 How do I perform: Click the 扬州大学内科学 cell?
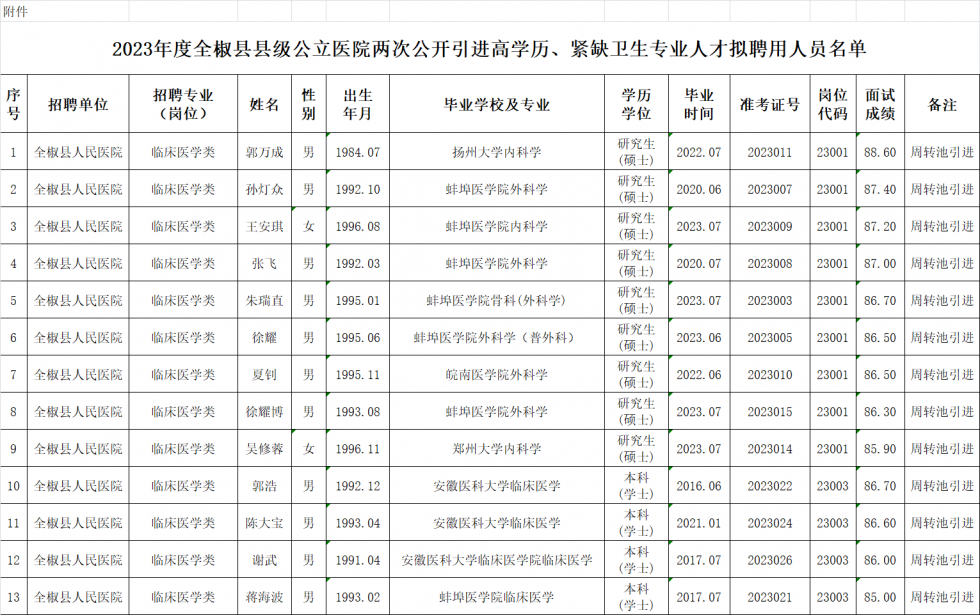497,152
